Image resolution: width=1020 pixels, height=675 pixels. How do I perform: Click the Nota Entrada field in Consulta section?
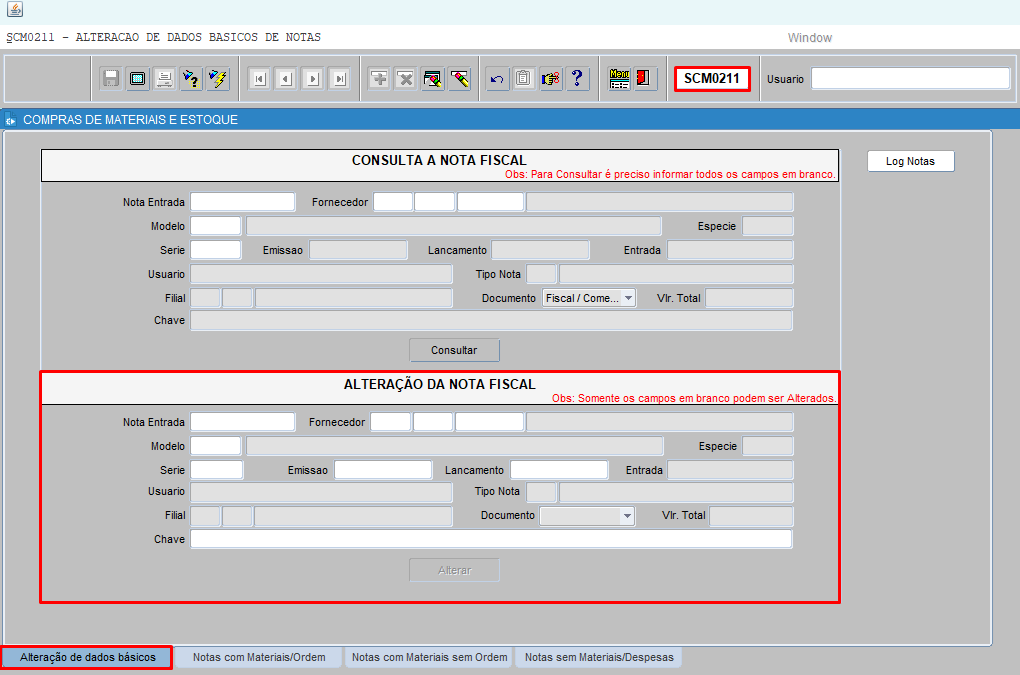coord(243,202)
